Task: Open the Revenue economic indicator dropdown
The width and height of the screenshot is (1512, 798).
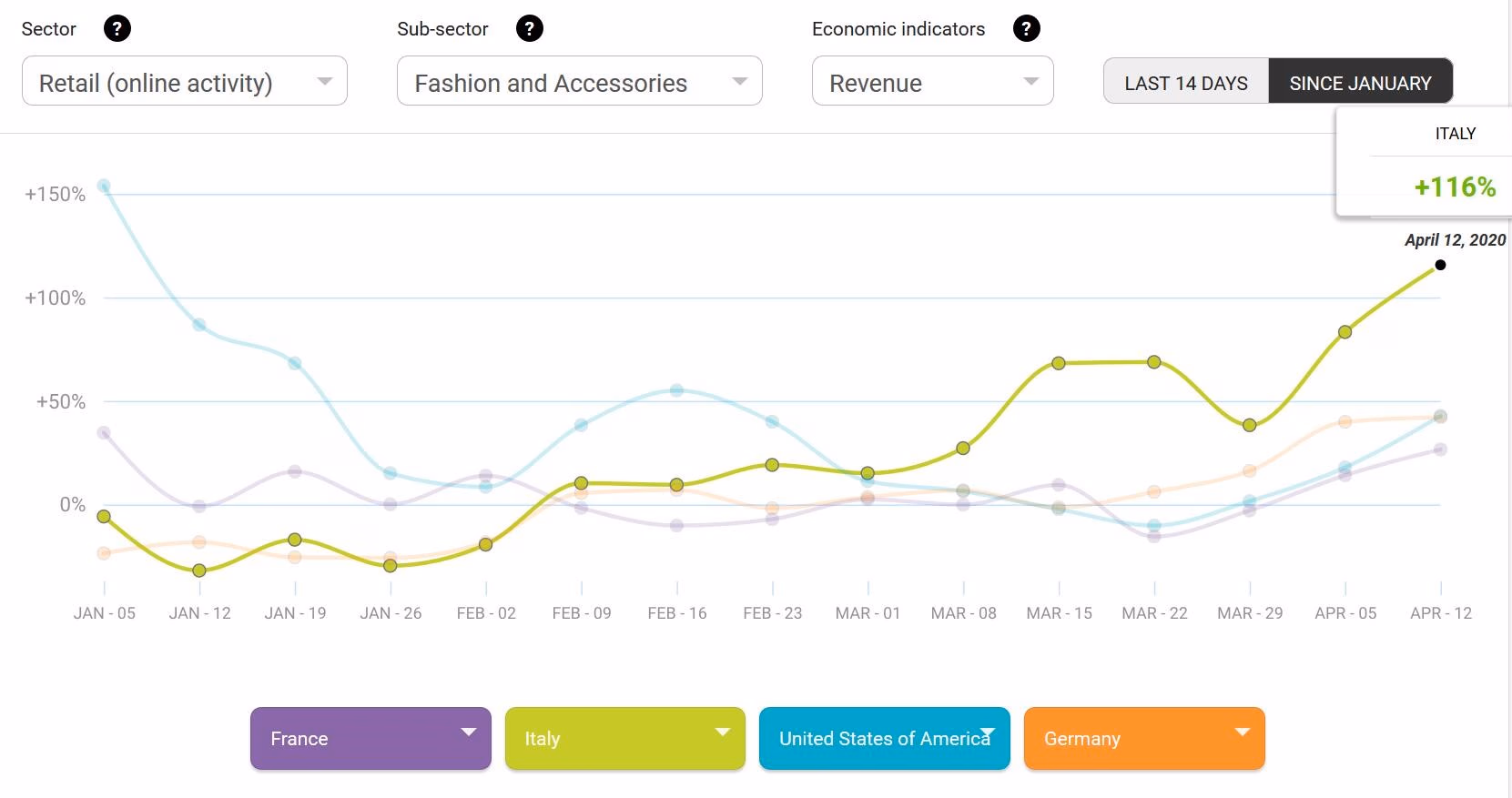Action: 932,82
